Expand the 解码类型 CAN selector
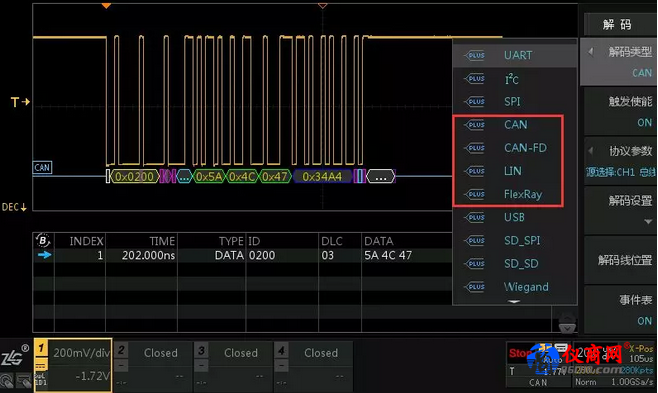The width and height of the screenshot is (658, 393). [x=619, y=62]
